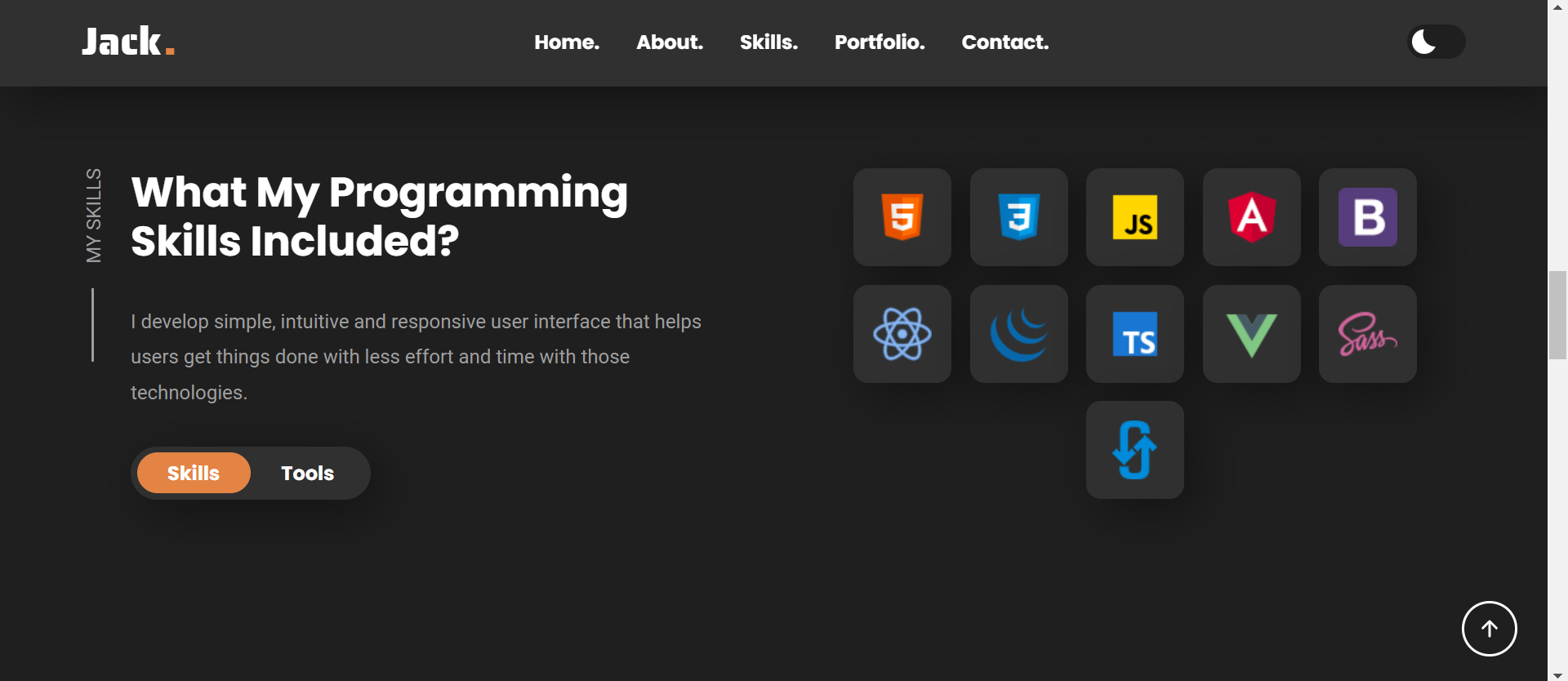Click the vertical "MY SKILLS" label
This screenshot has width=1568, height=681.
click(94, 216)
